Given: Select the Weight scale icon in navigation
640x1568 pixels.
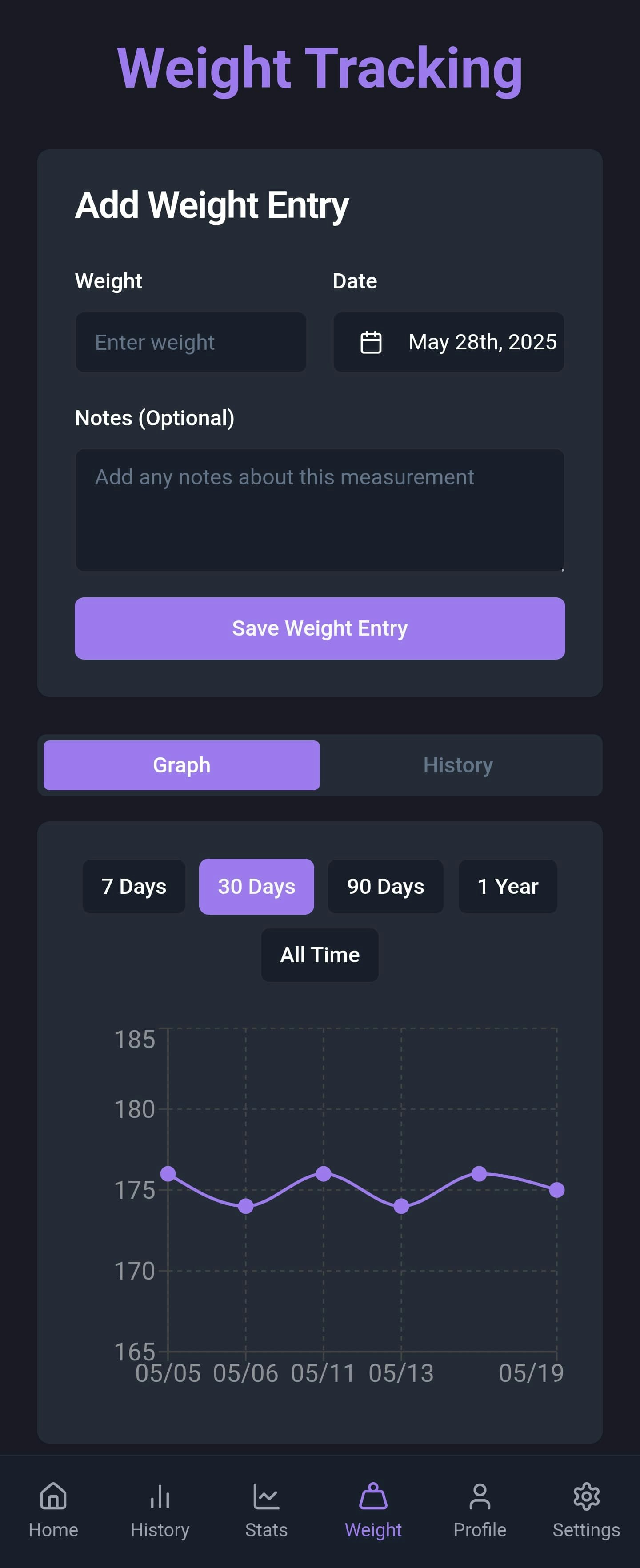Looking at the screenshot, I should click(x=373, y=1496).
